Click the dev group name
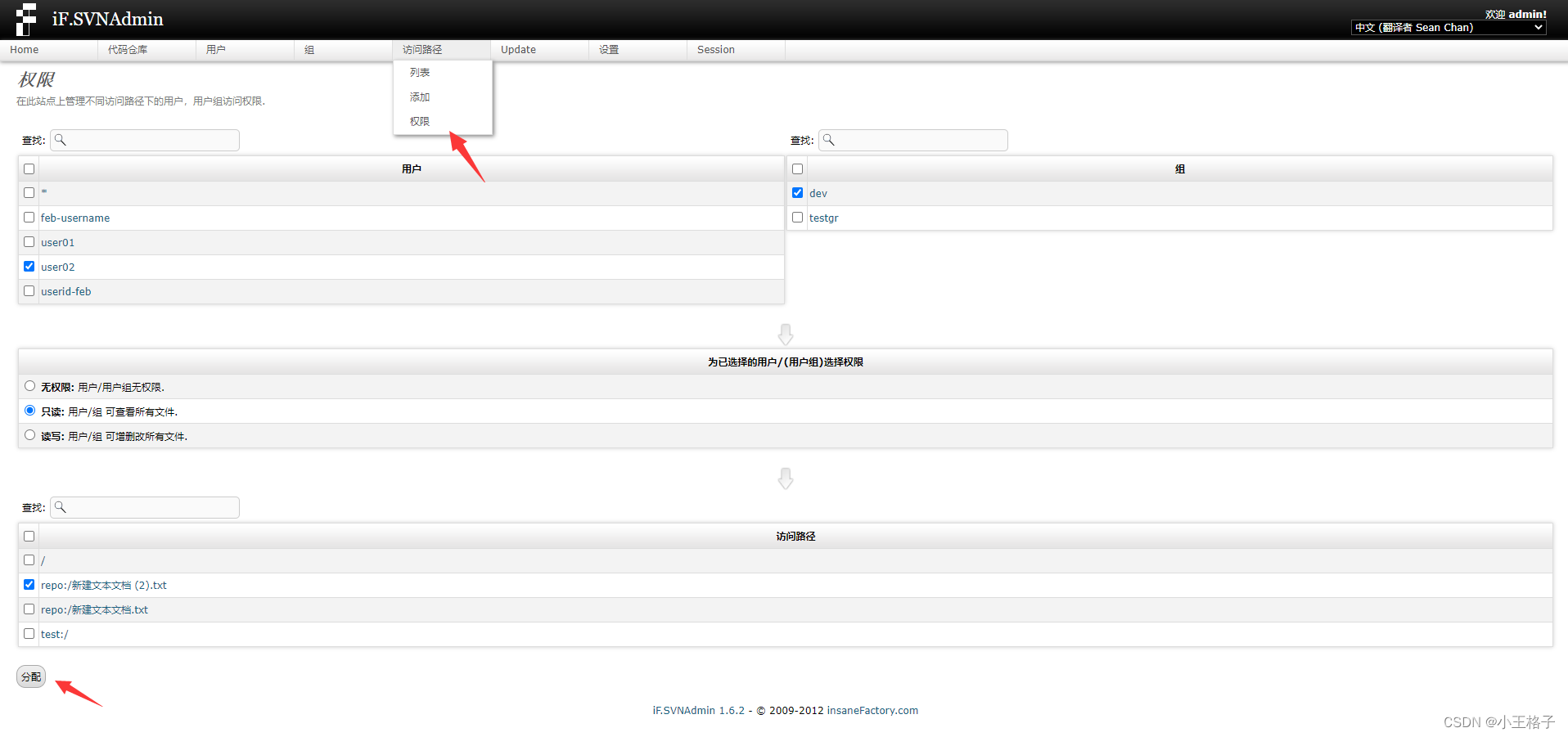This screenshot has height=737, width=1568. [x=818, y=194]
